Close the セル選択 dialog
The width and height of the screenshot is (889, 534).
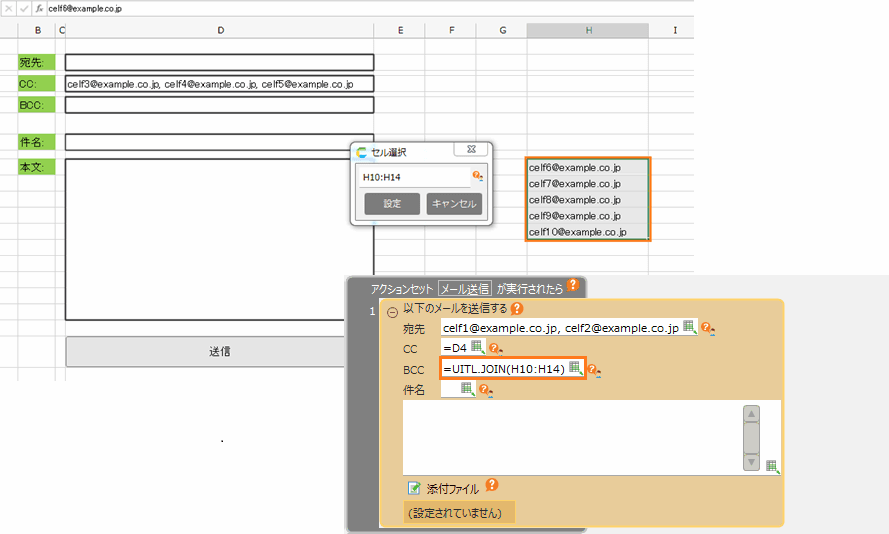[469, 150]
